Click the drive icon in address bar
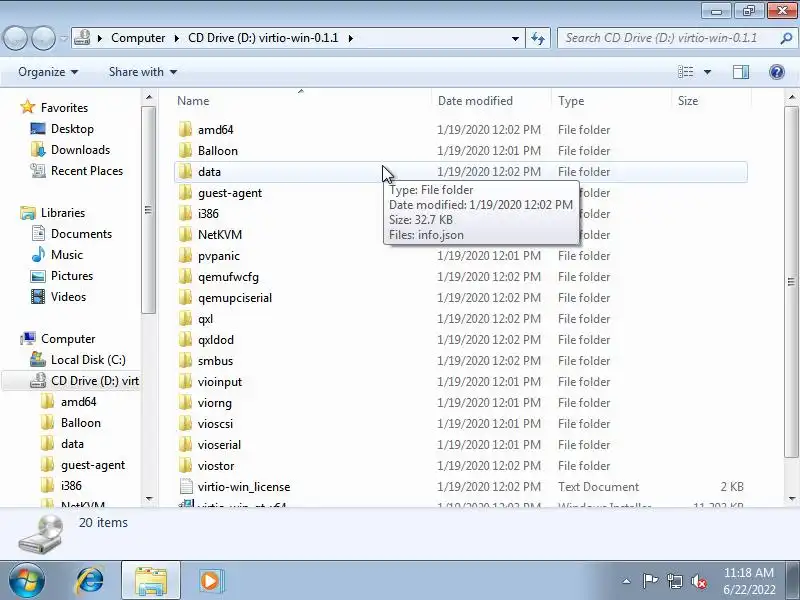The image size is (800, 600). pyautogui.click(x=82, y=38)
